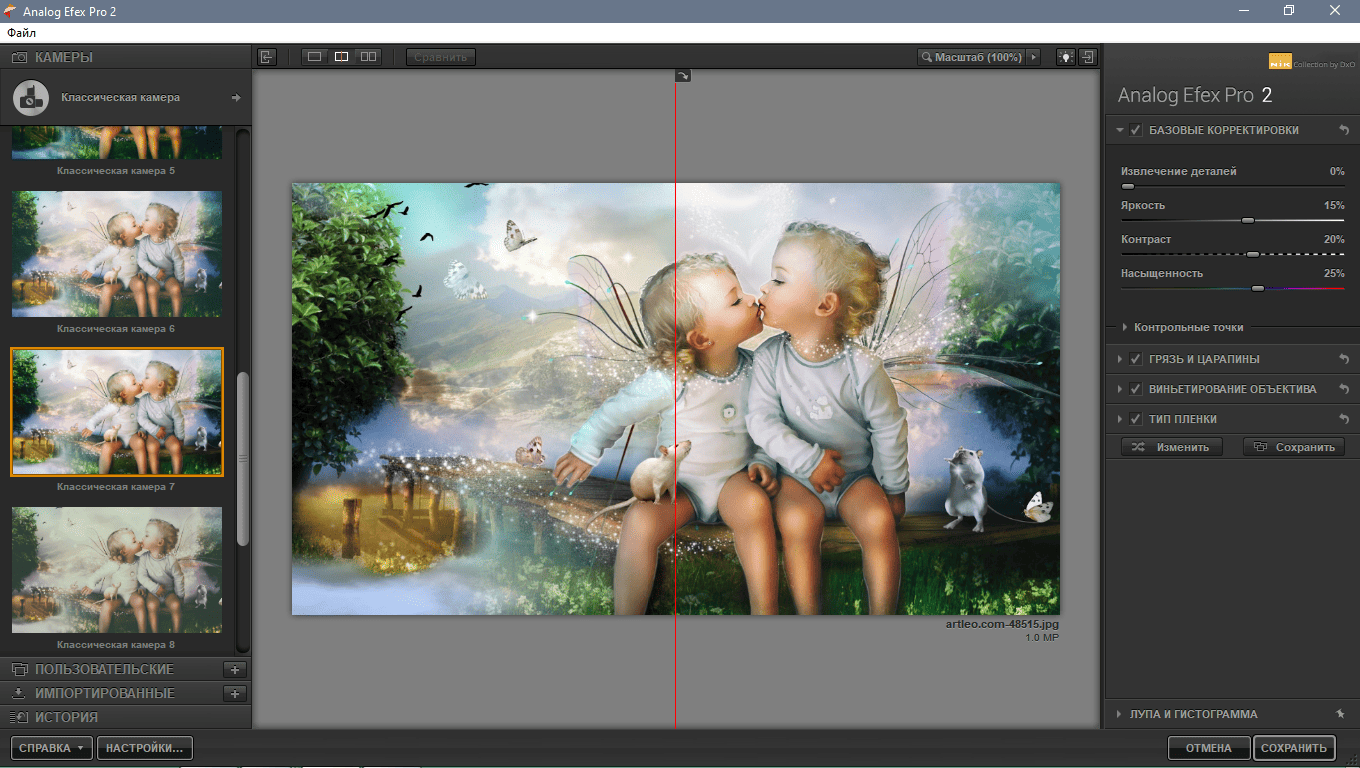This screenshot has width=1360, height=768.
Task: Open the Масштаб zoom dropdown arrow
Action: click(x=1034, y=57)
